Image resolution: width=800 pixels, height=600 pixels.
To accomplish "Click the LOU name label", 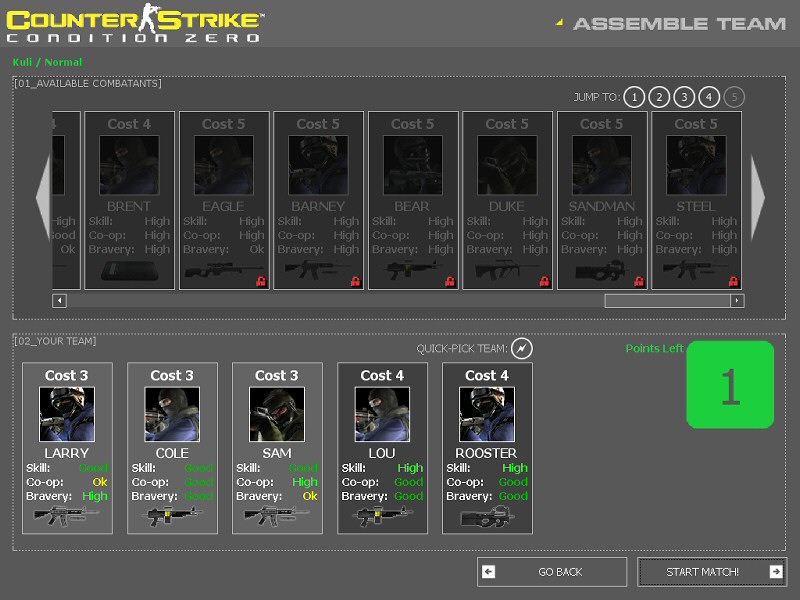I will (382, 453).
